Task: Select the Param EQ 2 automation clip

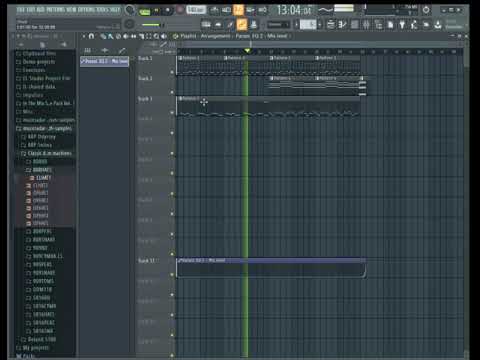Action: pos(271,268)
